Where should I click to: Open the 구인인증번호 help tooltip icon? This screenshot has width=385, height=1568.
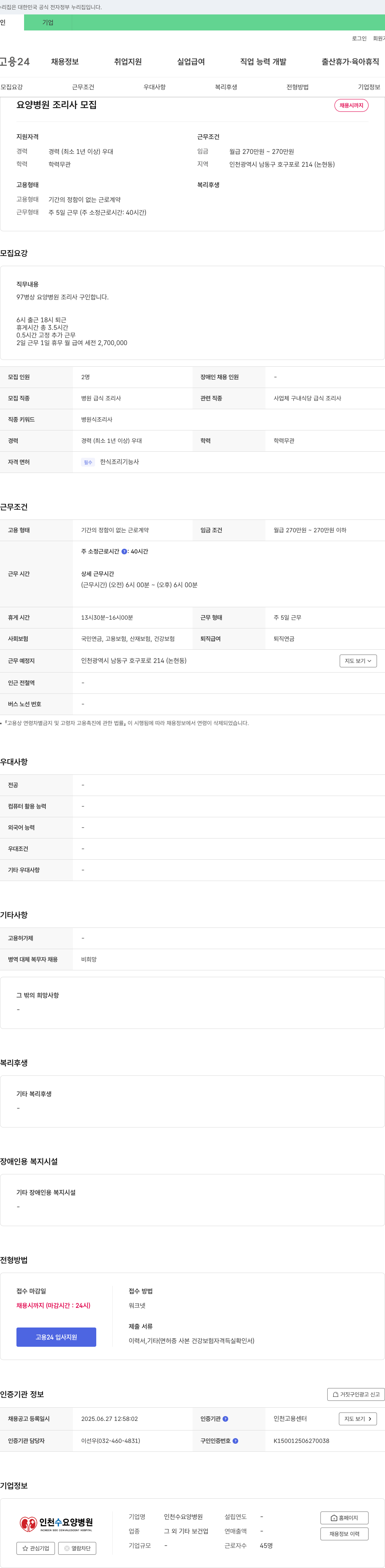point(235,1441)
